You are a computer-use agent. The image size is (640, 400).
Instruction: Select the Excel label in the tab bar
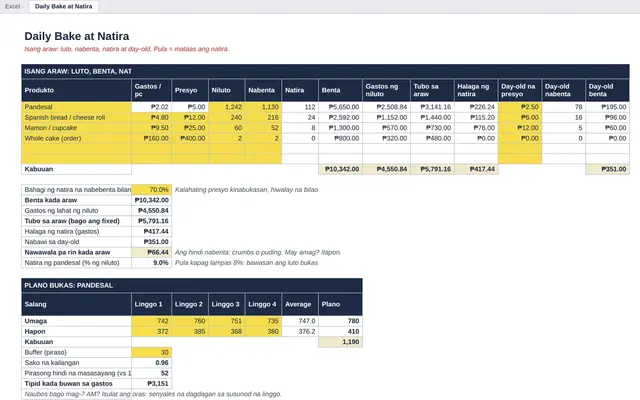[x=13, y=7]
